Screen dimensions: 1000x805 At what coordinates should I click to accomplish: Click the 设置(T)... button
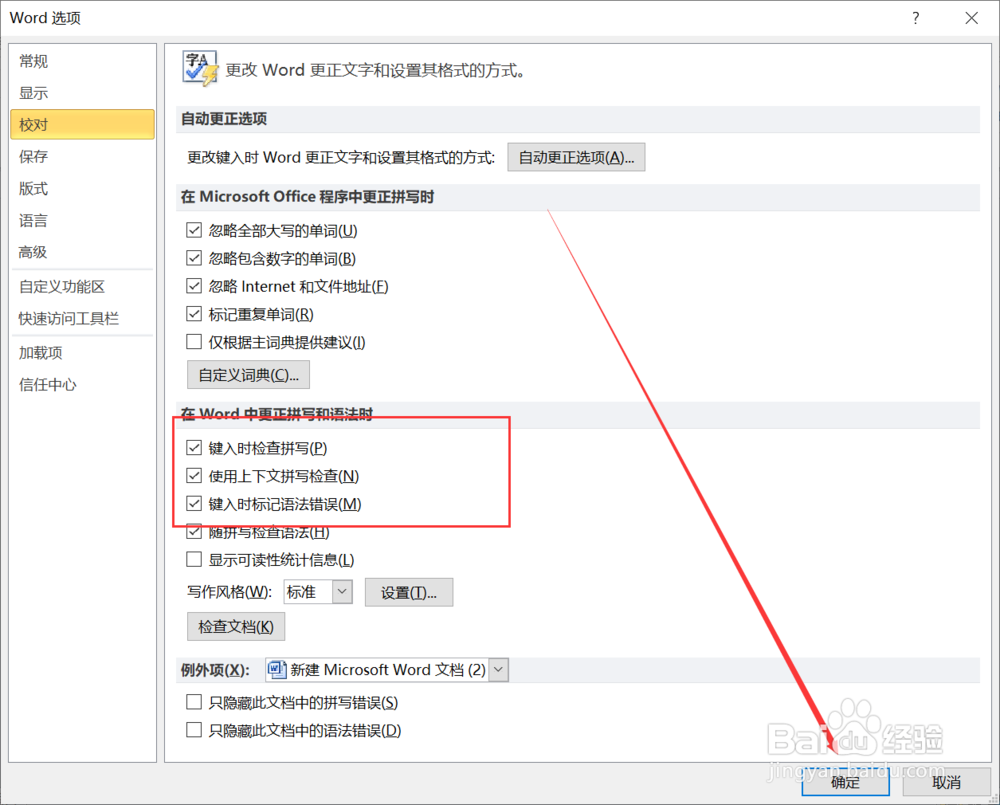click(x=409, y=593)
